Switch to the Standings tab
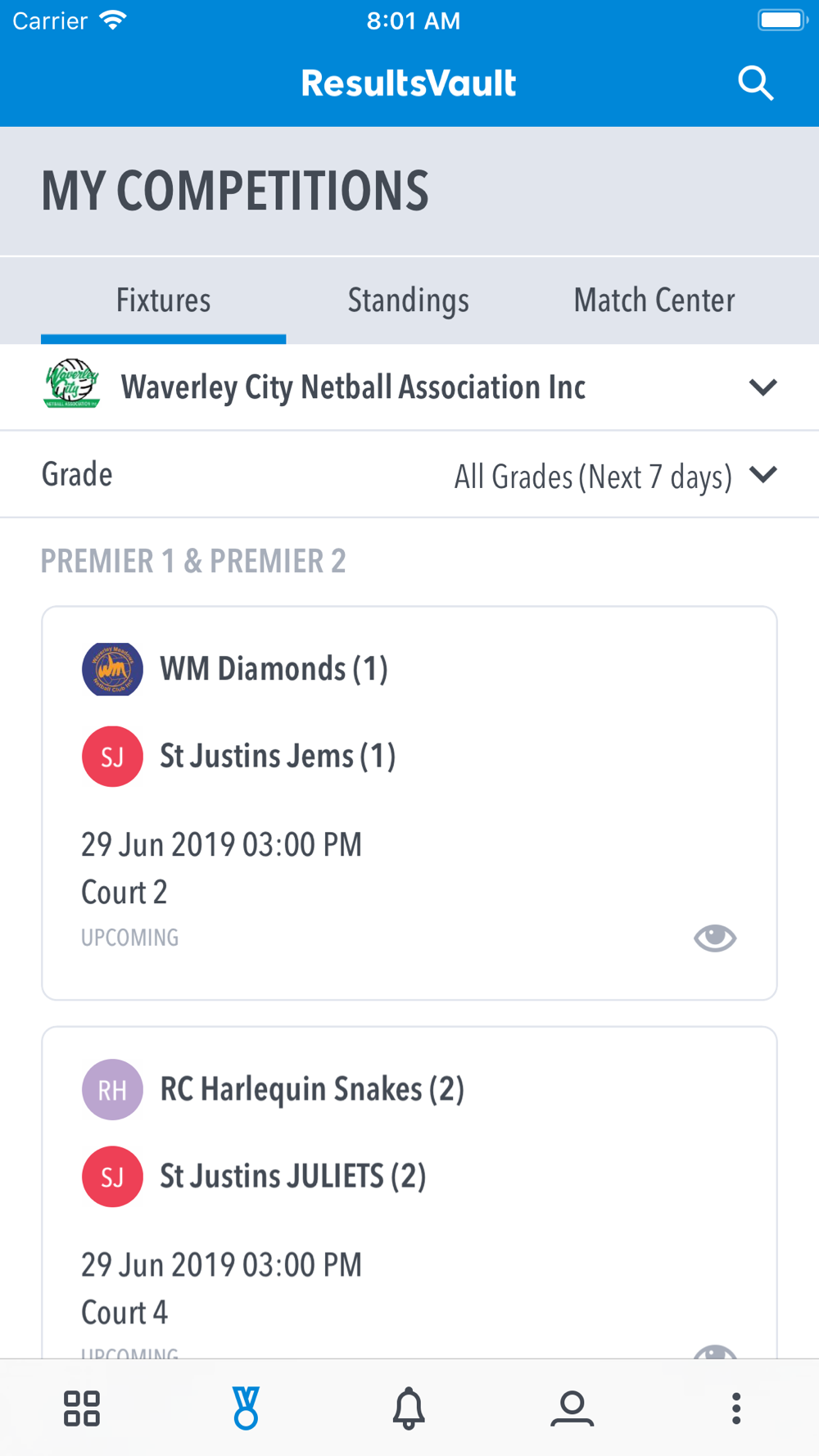 [409, 300]
